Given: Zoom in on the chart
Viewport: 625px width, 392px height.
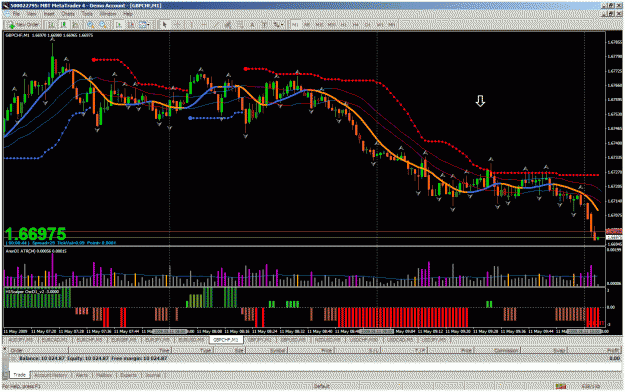Looking at the screenshot, I should pos(90,25).
